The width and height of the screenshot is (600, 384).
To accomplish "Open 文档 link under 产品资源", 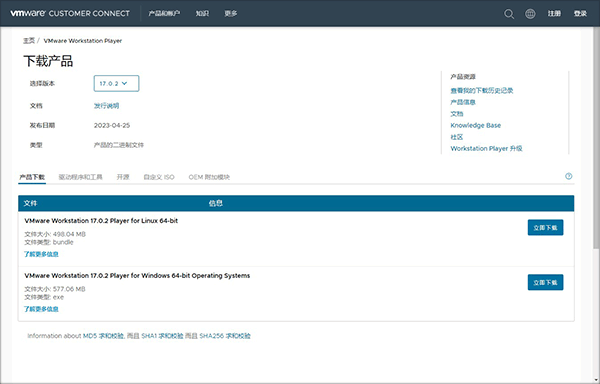I will (x=457, y=114).
